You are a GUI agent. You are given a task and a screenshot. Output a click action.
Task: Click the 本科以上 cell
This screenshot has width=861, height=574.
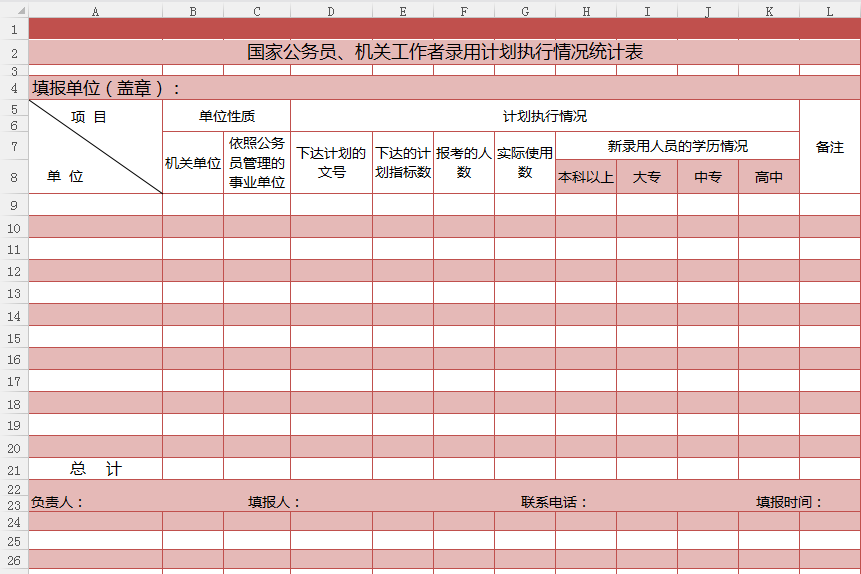click(x=586, y=178)
